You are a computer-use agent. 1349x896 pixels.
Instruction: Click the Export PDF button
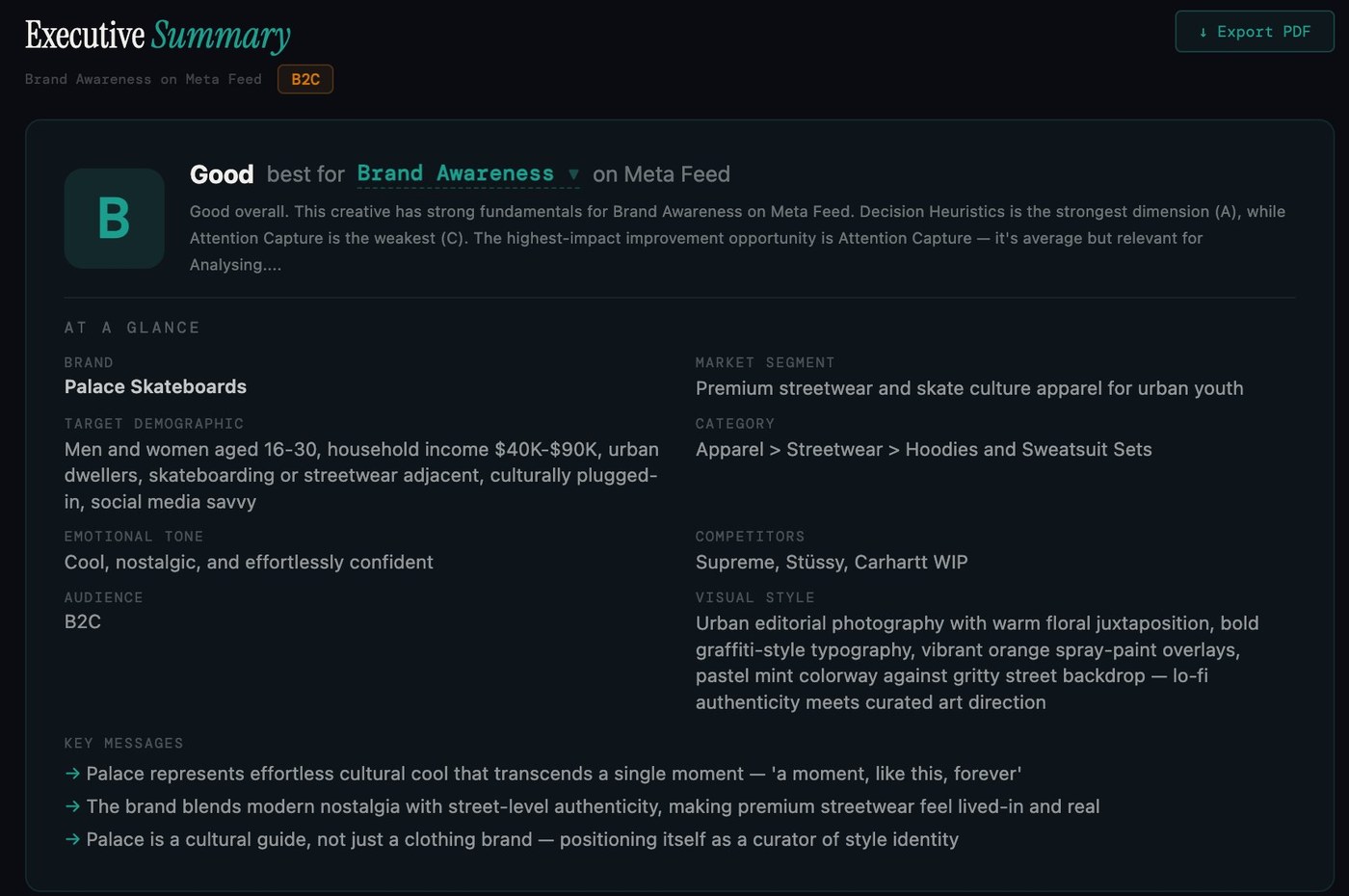pyautogui.click(x=1254, y=31)
